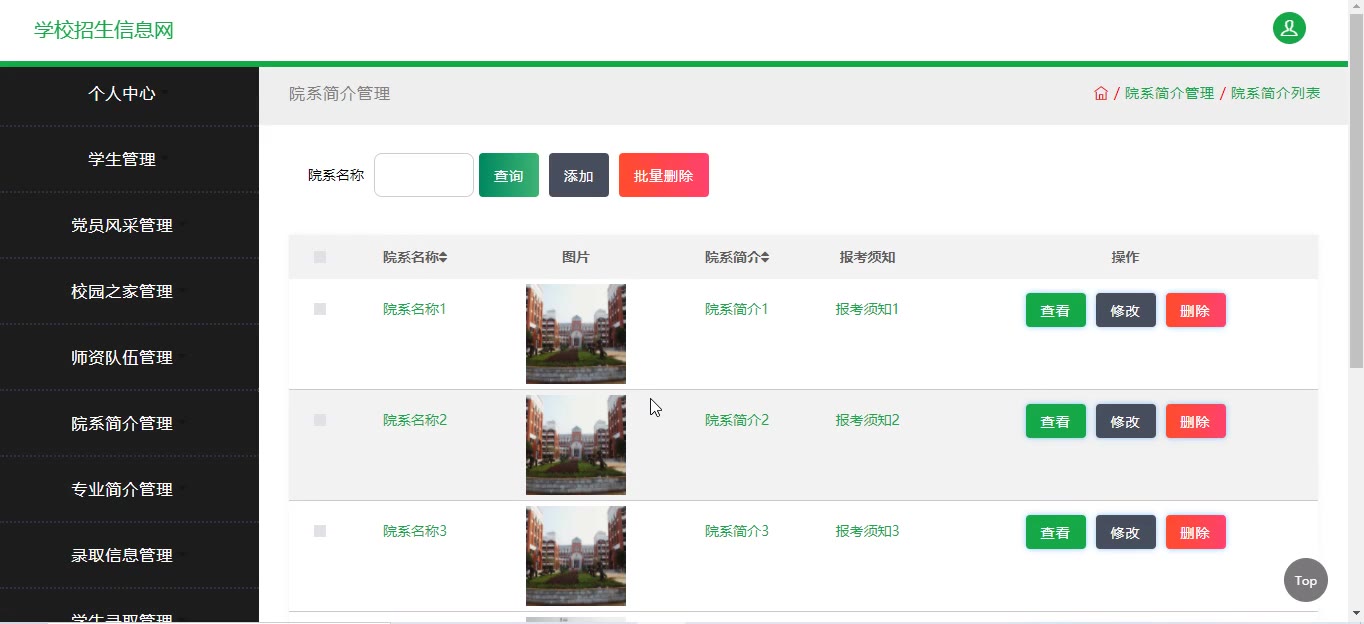
Task: Expand 党员风采管理 sidebar menu
Action: pyautogui.click(x=129, y=226)
